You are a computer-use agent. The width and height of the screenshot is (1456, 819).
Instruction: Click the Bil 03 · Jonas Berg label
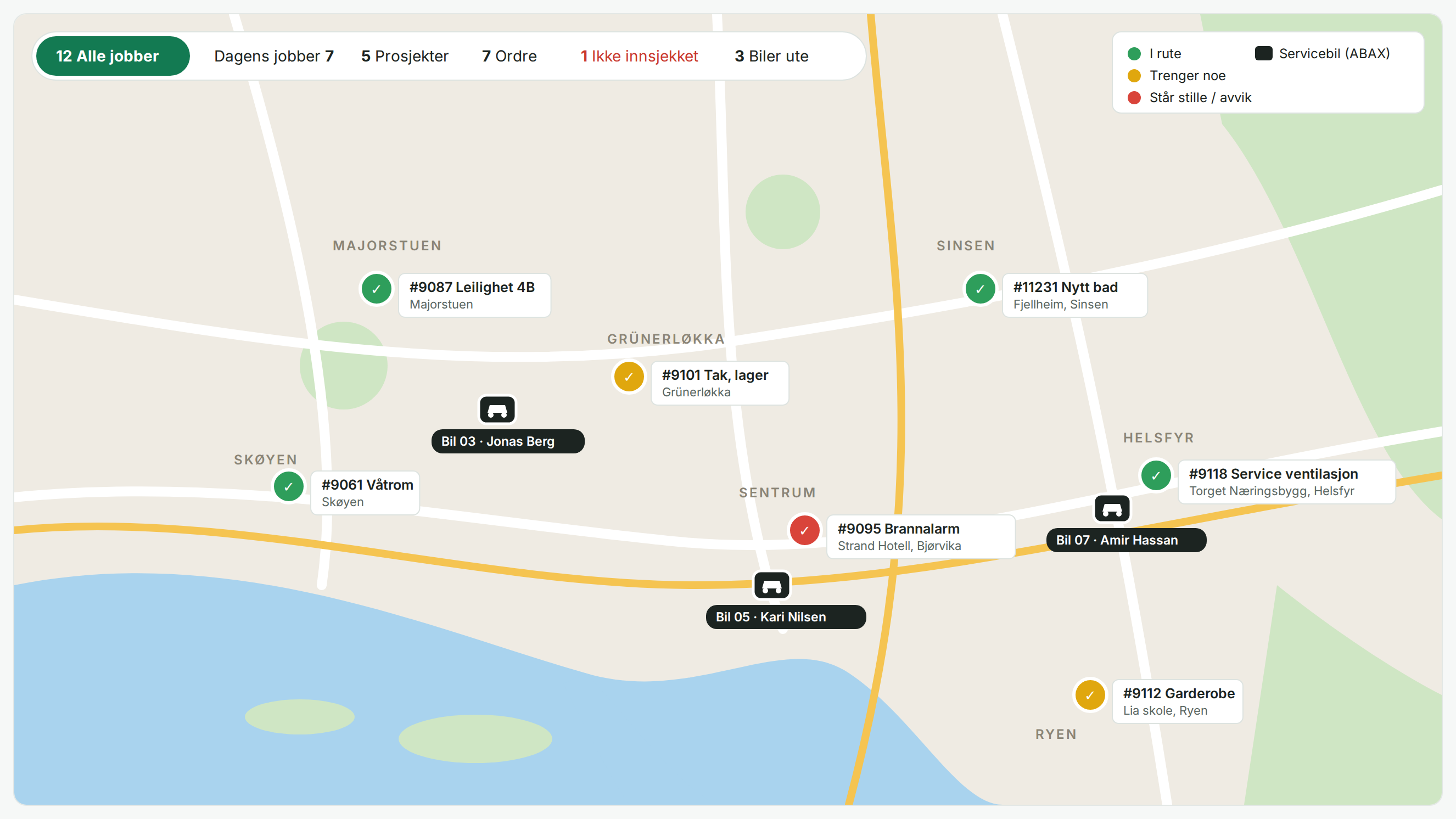507,441
